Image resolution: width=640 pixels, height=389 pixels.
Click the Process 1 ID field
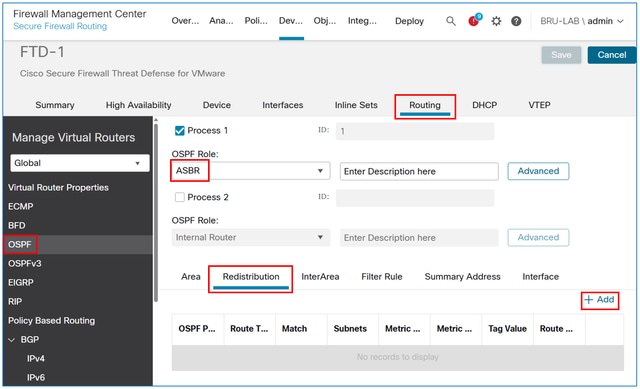point(415,131)
